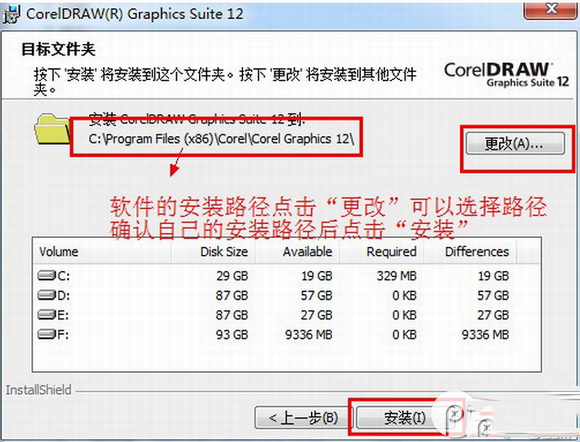Sort by the Differences column header
This screenshot has height=442, width=580.
pyautogui.click(x=470, y=252)
